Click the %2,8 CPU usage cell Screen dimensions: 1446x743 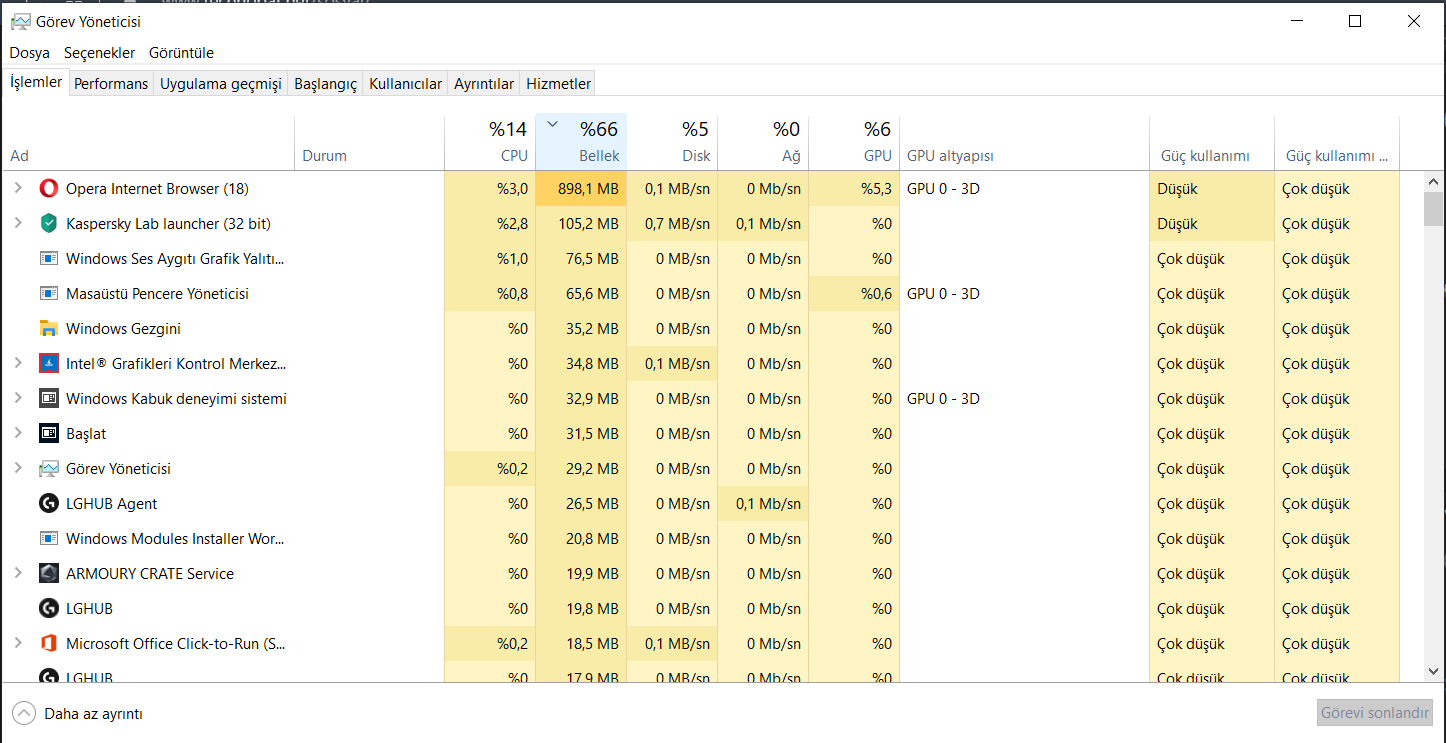point(490,224)
